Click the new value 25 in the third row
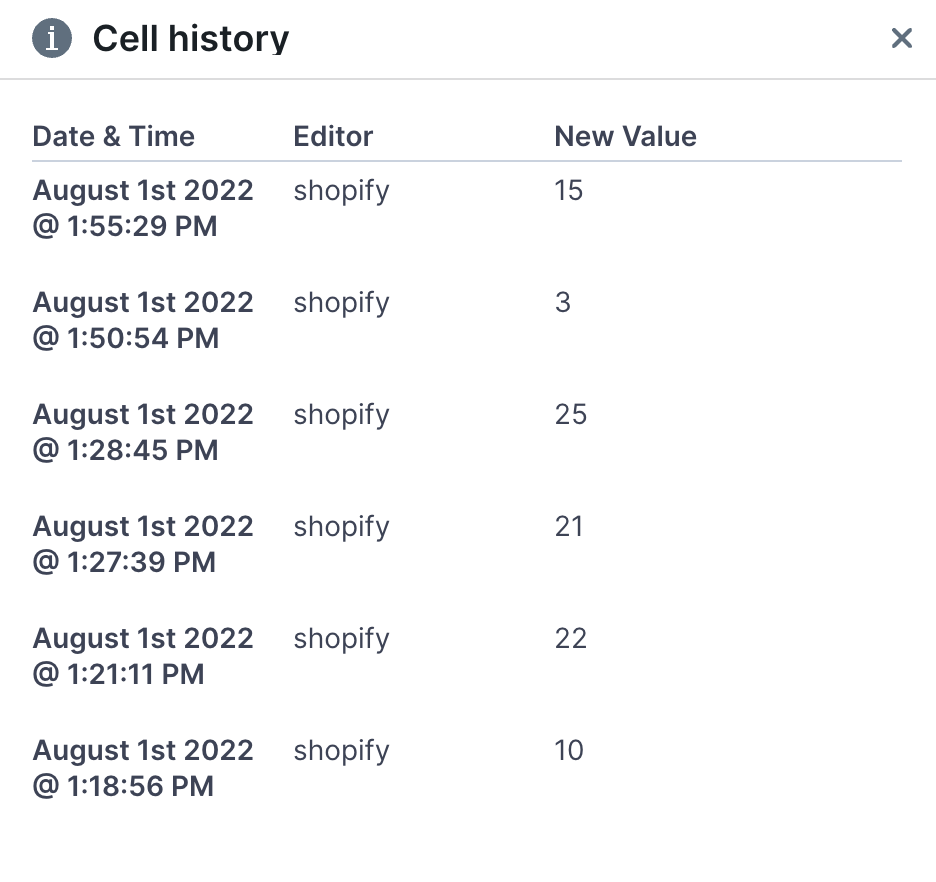 click(570, 415)
